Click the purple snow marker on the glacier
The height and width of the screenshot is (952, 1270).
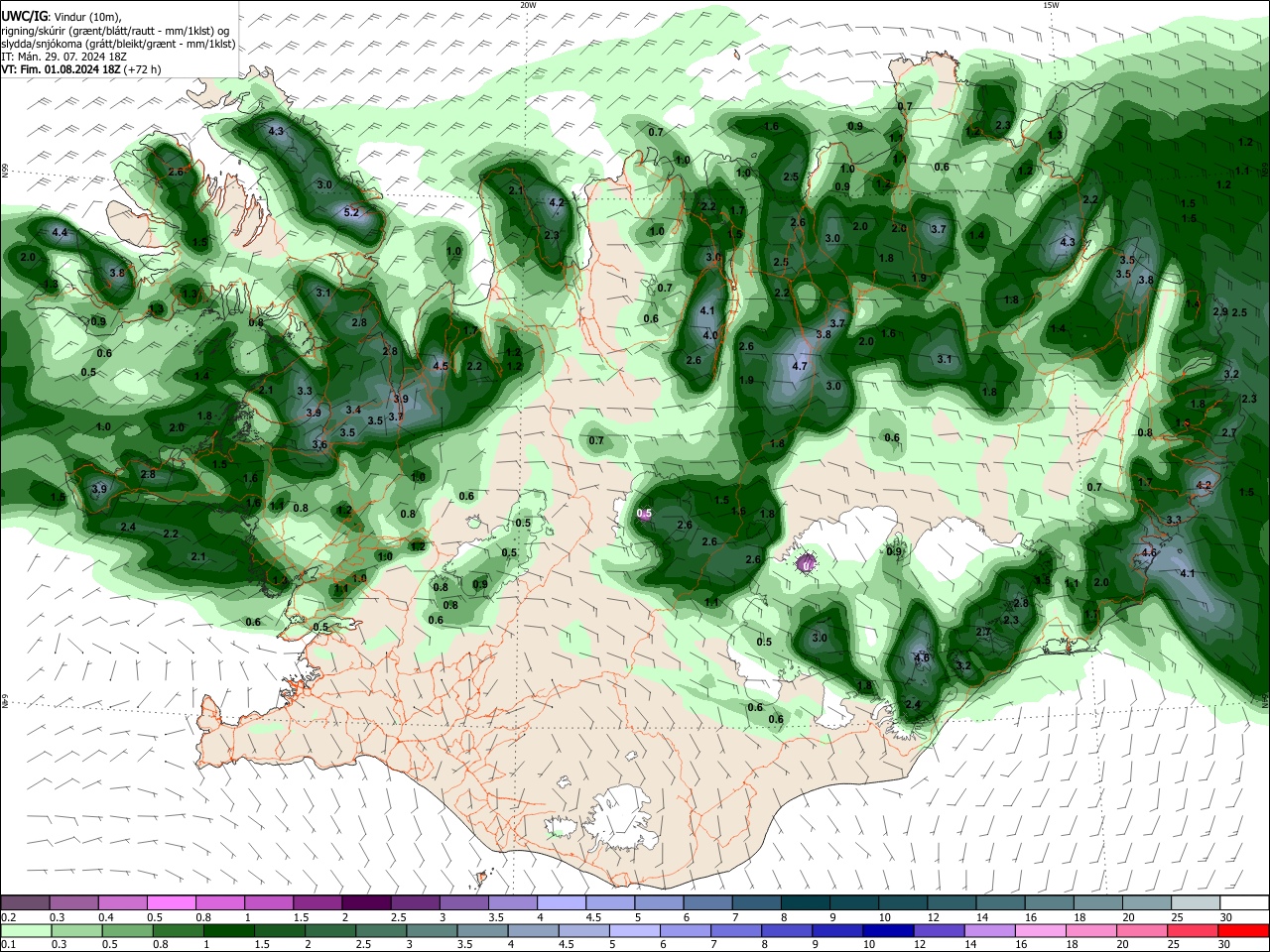(806, 565)
